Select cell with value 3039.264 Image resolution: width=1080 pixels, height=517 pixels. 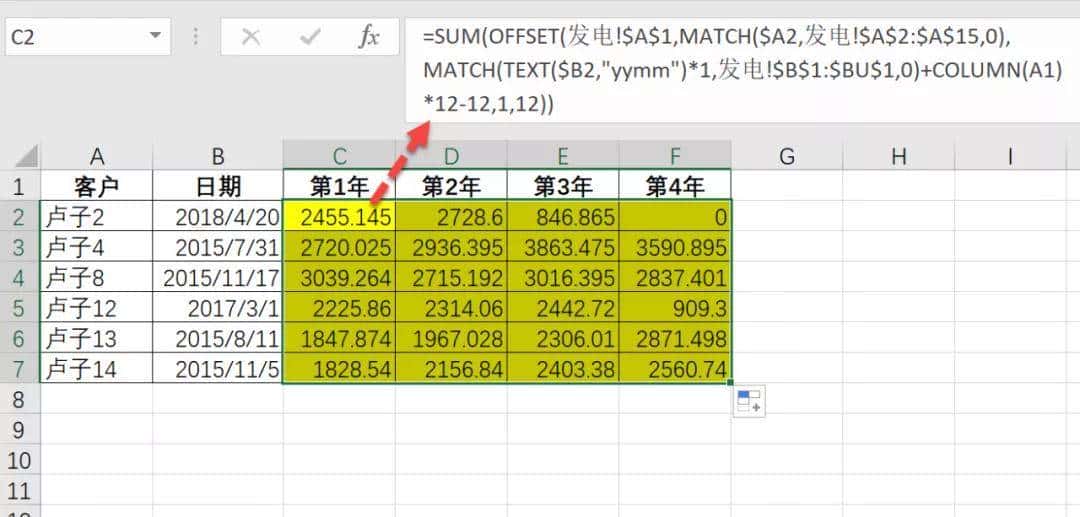pos(339,277)
